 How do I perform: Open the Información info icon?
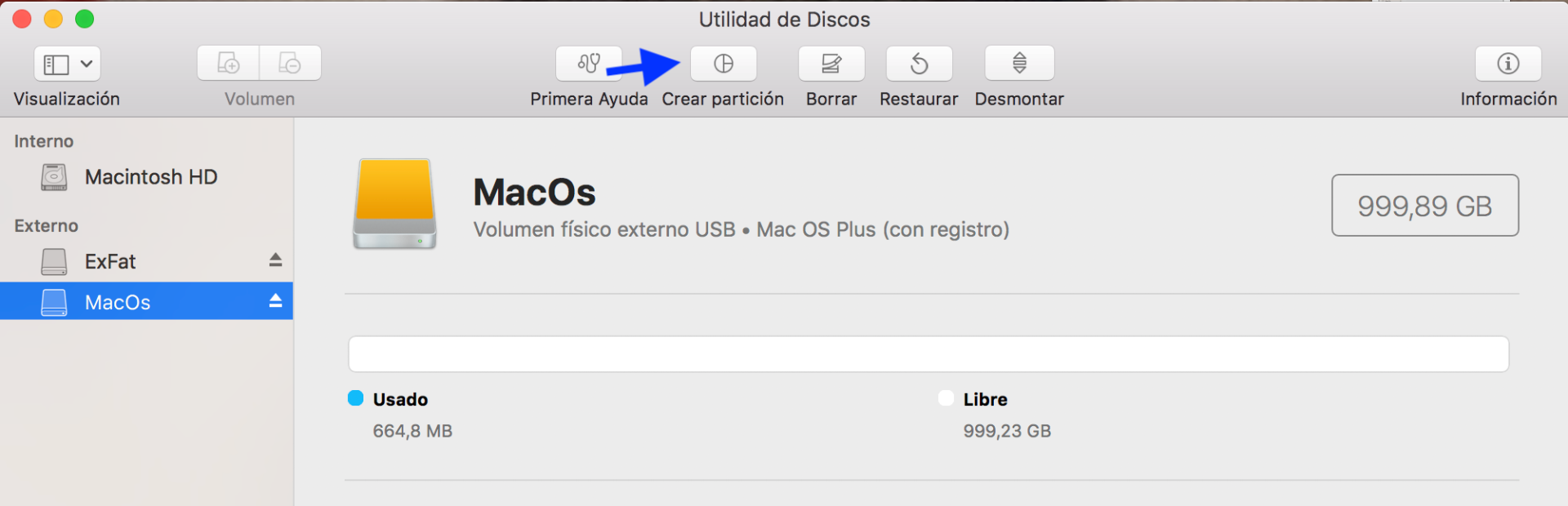coord(1508,64)
